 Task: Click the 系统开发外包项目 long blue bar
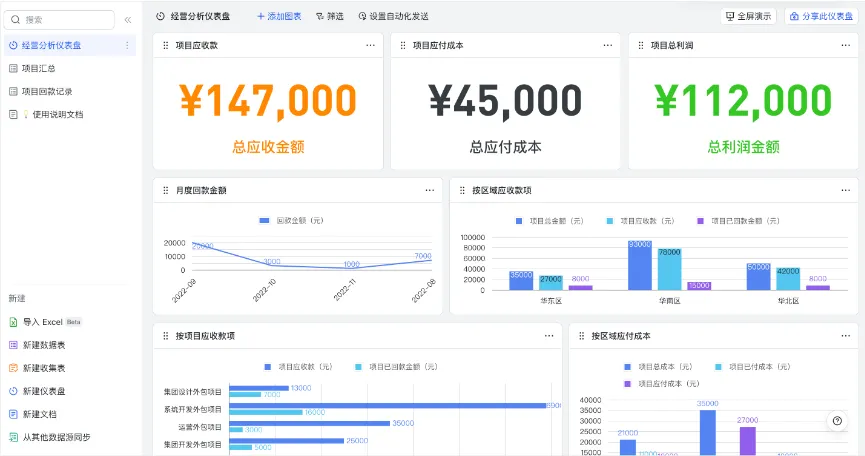coord(388,406)
